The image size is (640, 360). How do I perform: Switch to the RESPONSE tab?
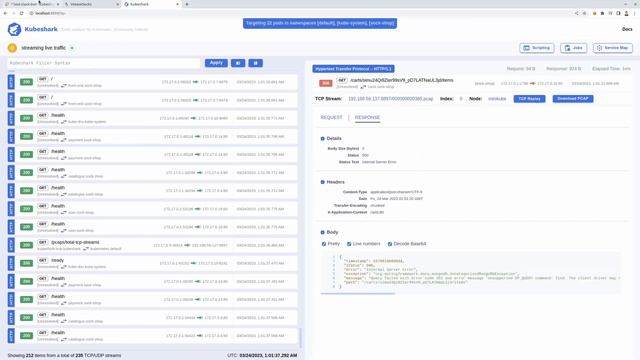(x=367, y=118)
